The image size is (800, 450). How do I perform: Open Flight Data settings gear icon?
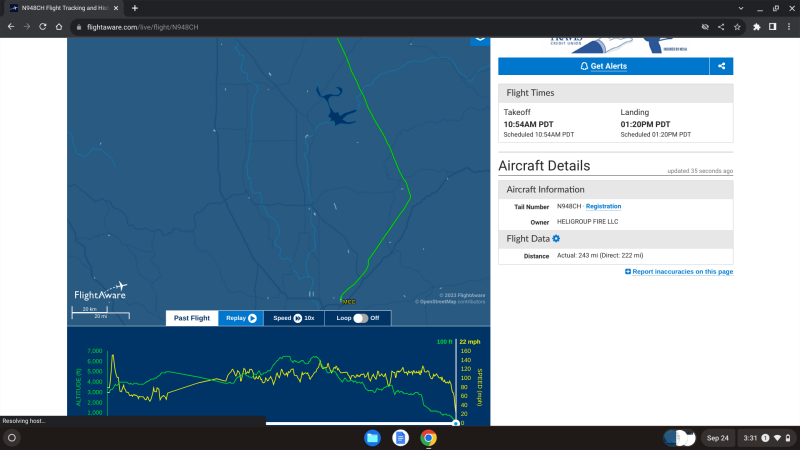[x=556, y=238]
